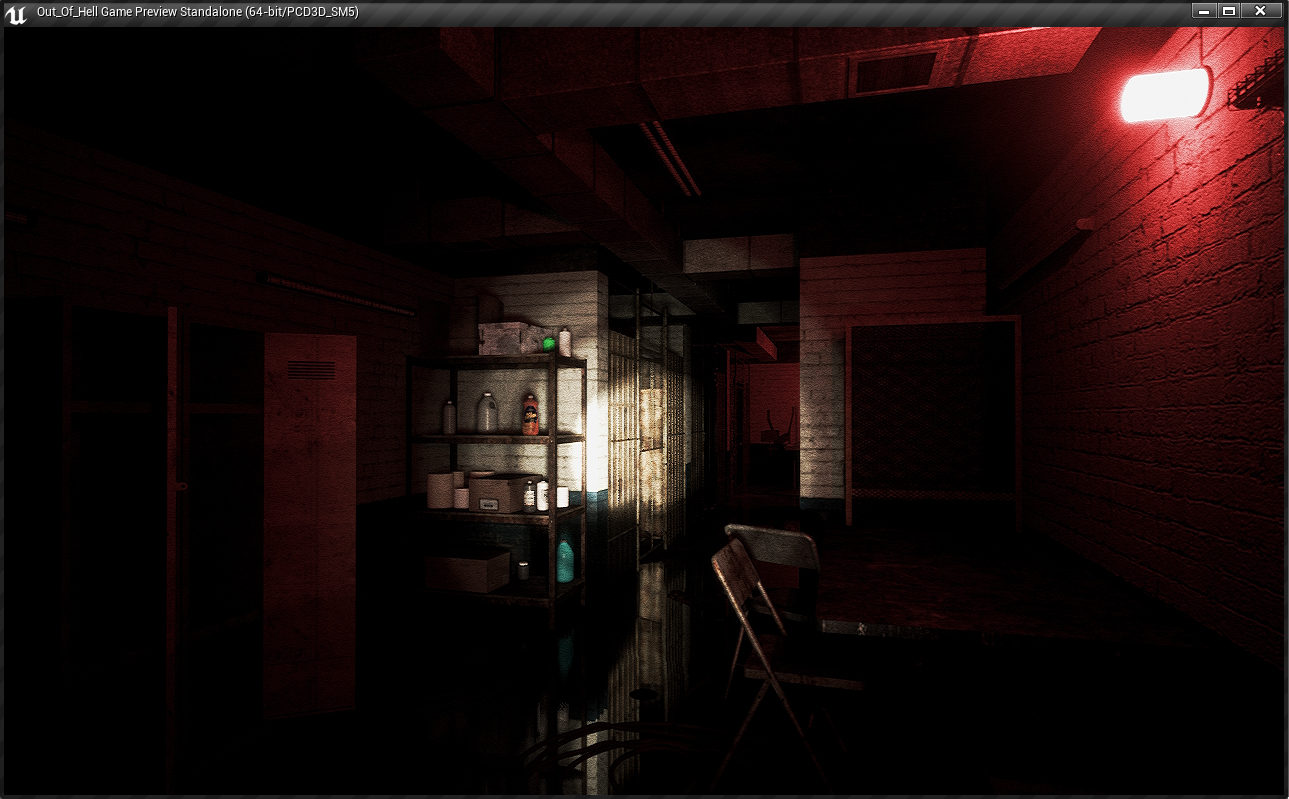The image size is (1289, 799).
Task: Click the red locker door
Action: point(309,520)
